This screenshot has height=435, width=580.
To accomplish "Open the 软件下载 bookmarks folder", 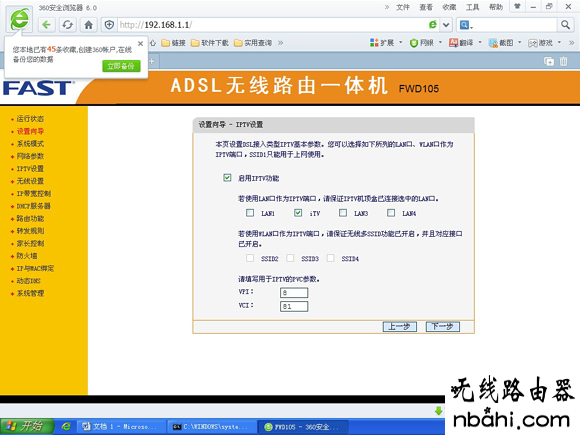I will (210, 43).
